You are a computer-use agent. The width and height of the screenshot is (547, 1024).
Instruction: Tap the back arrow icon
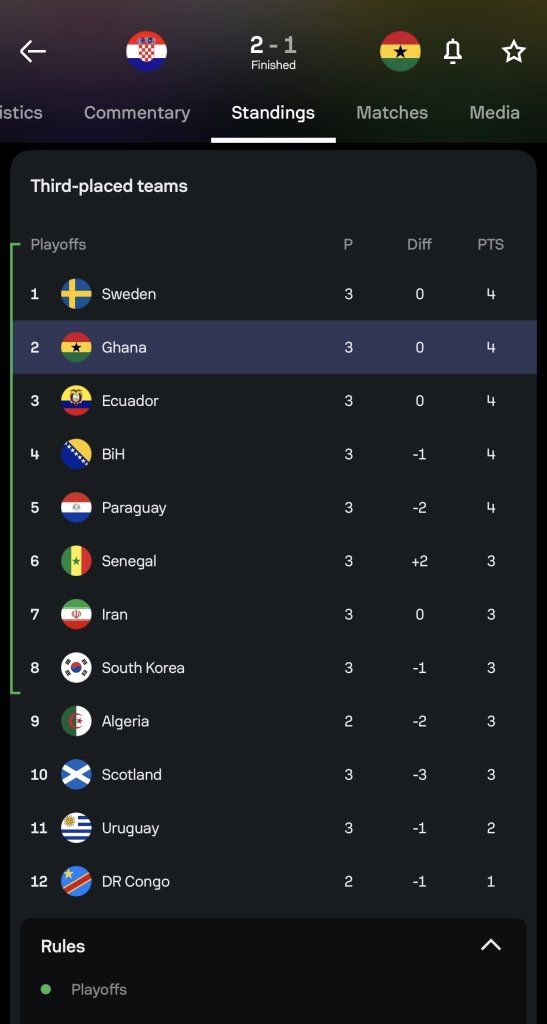[33, 51]
